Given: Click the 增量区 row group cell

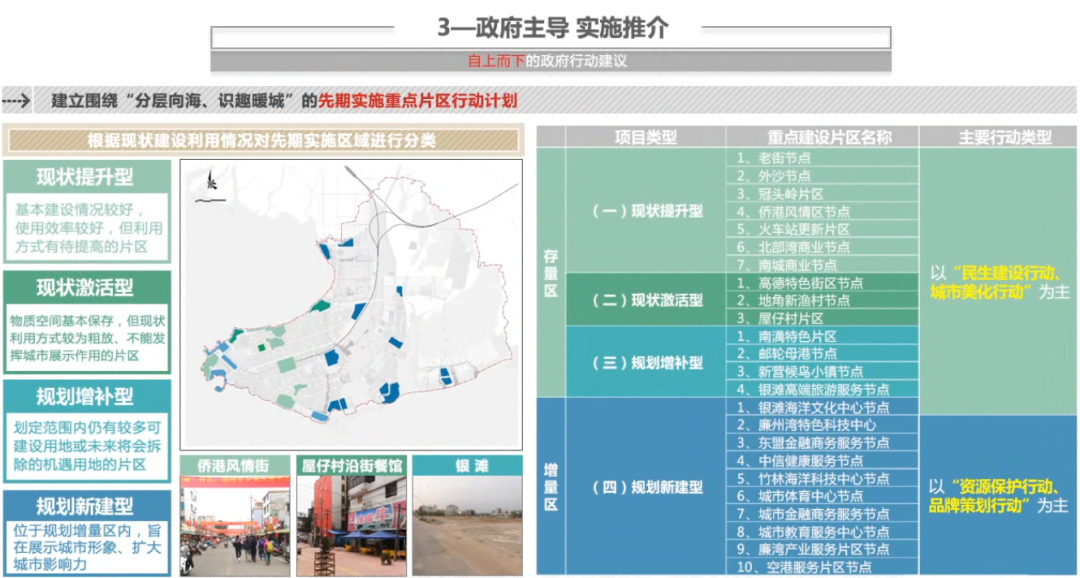Looking at the screenshot, I should (551, 486).
